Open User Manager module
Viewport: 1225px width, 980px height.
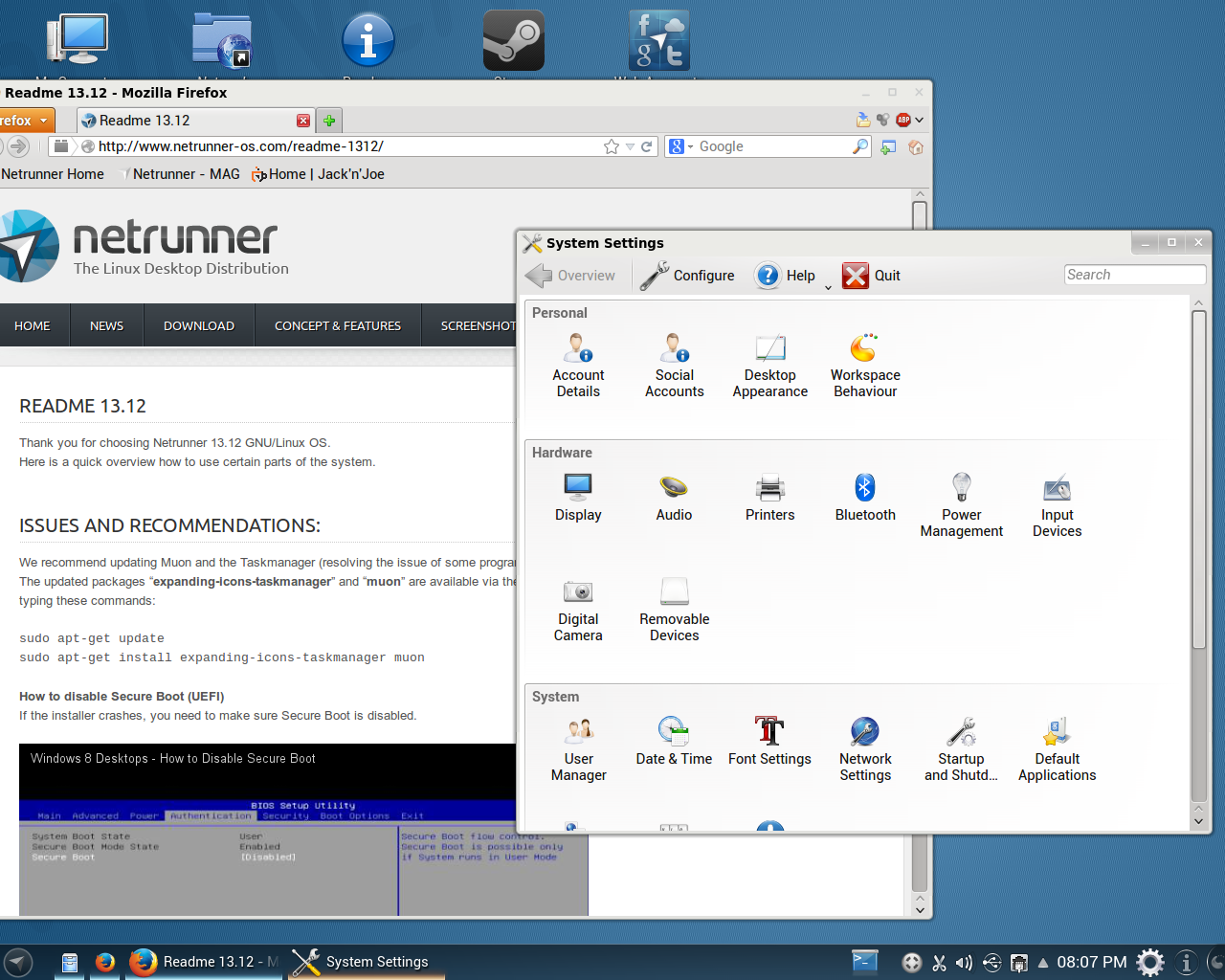pyautogui.click(x=578, y=749)
